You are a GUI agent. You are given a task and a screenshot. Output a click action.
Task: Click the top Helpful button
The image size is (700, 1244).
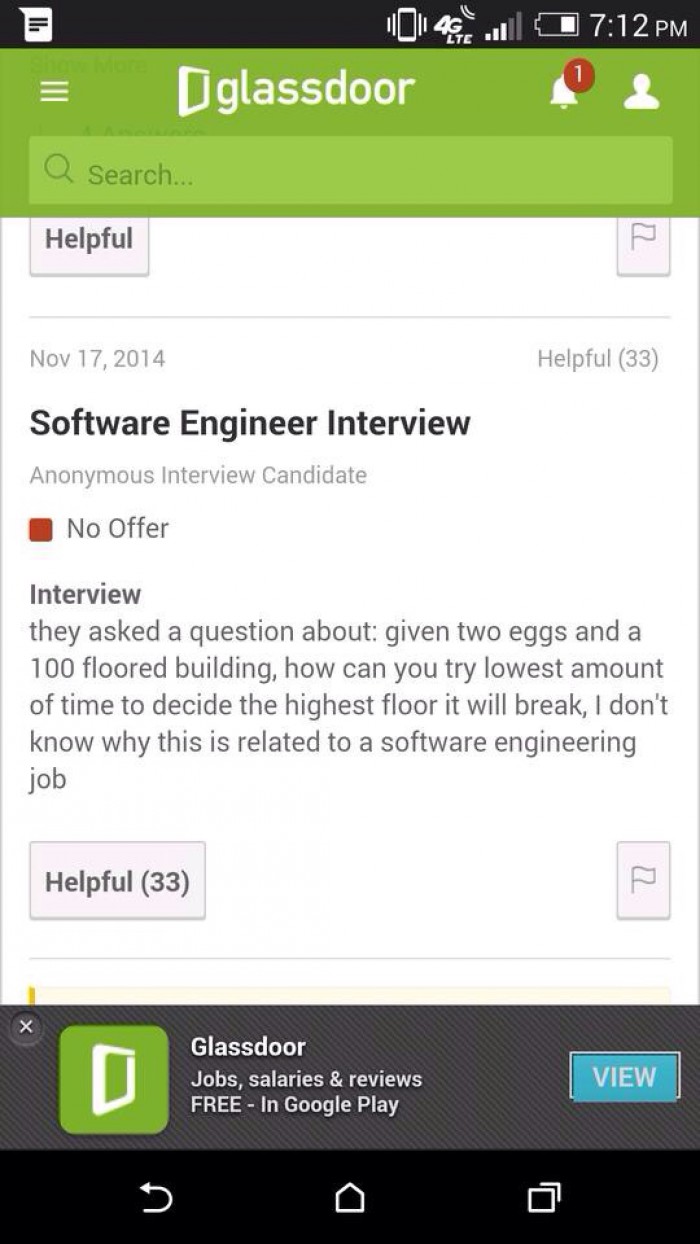[89, 243]
